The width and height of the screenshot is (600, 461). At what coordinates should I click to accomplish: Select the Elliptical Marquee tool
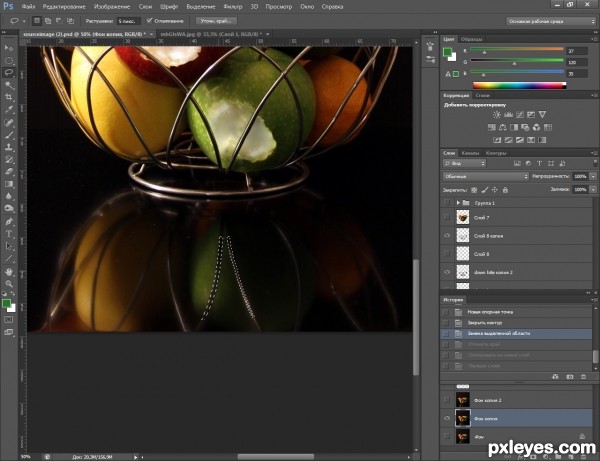(8, 60)
